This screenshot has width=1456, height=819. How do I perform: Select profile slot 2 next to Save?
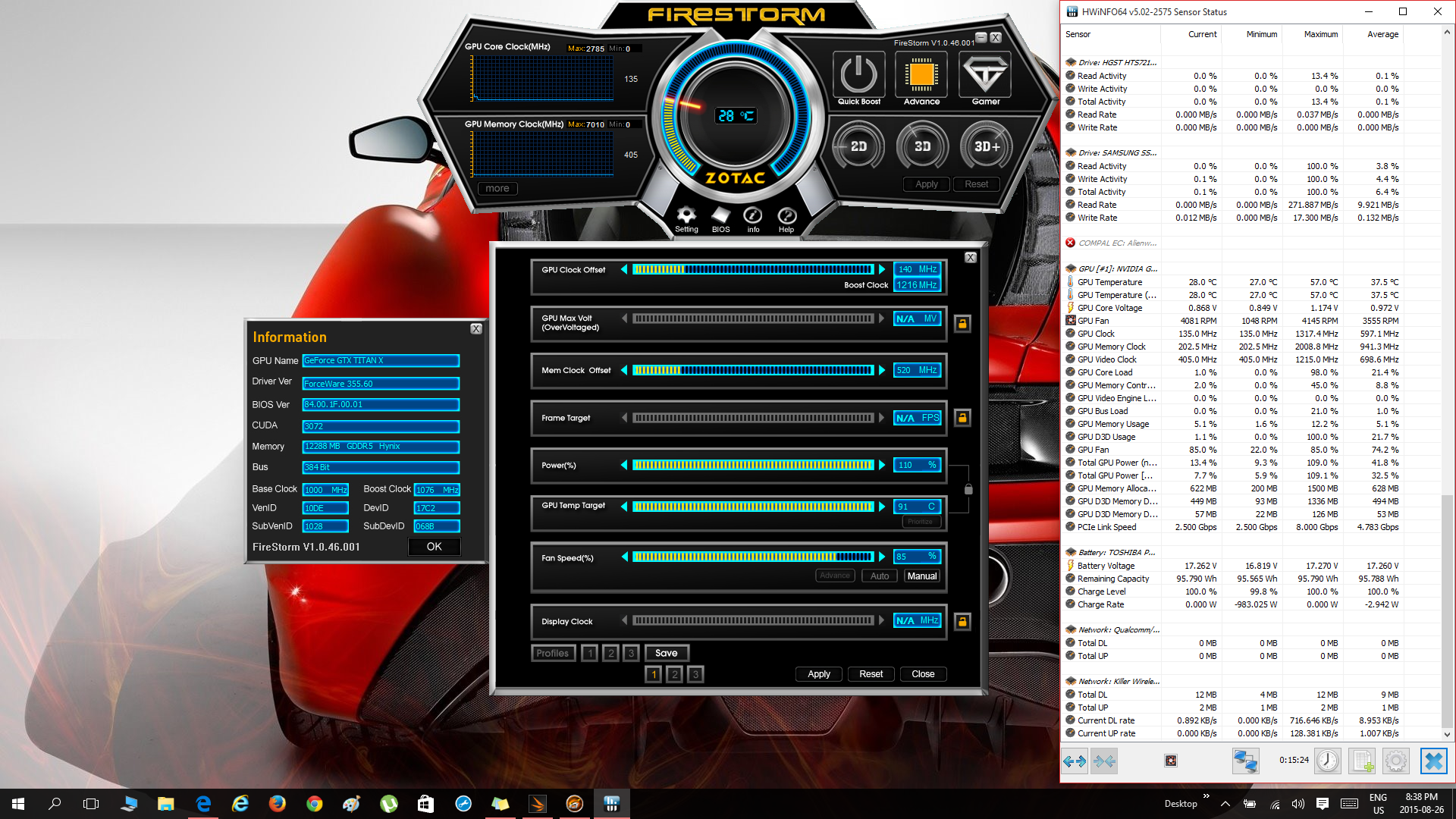(610, 653)
